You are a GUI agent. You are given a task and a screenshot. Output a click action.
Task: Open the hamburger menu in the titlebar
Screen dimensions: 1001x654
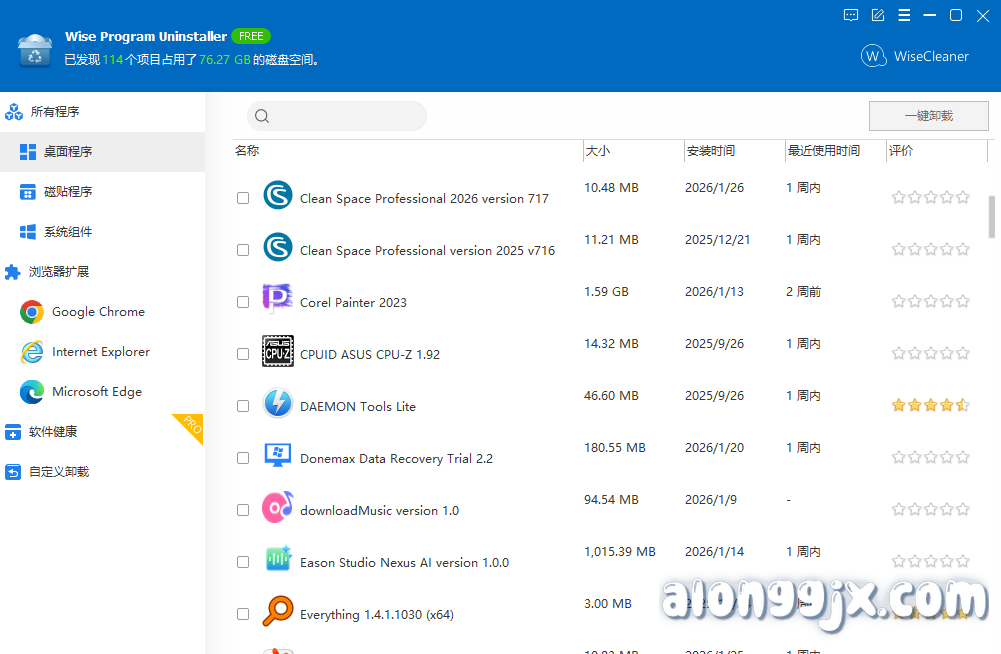point(904,15)
